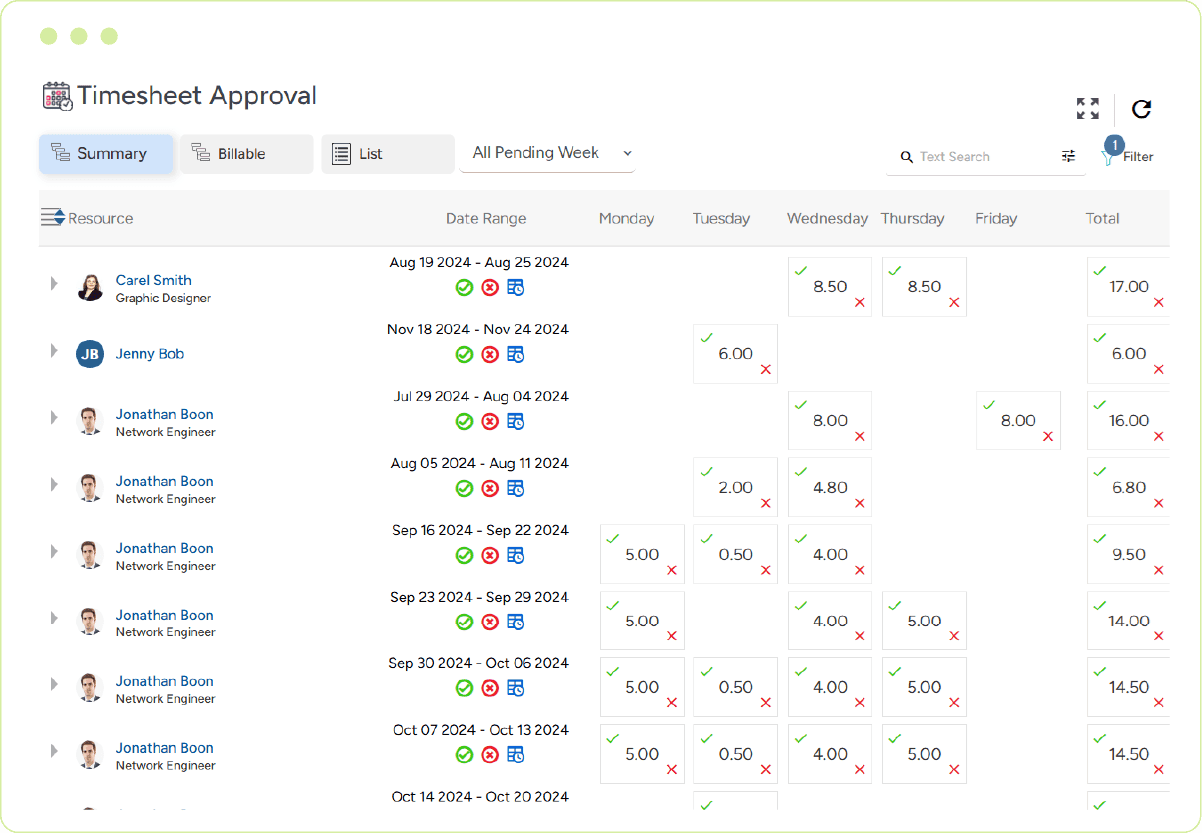Reject Tuesday's 6.00 hours for Jenny Bob
1202x833 pixels.
[766, 371]
